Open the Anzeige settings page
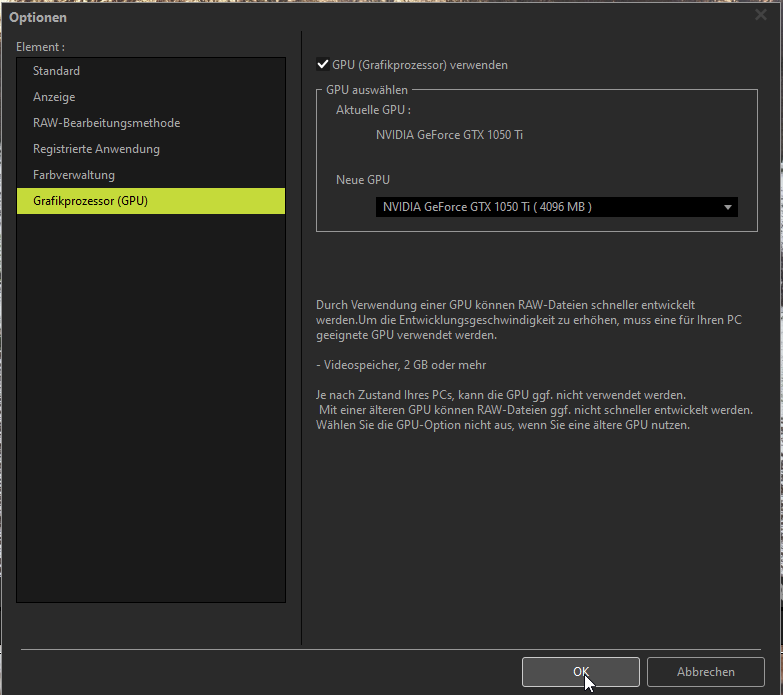This screenshot has height=695, width=783. coord(54,97)
